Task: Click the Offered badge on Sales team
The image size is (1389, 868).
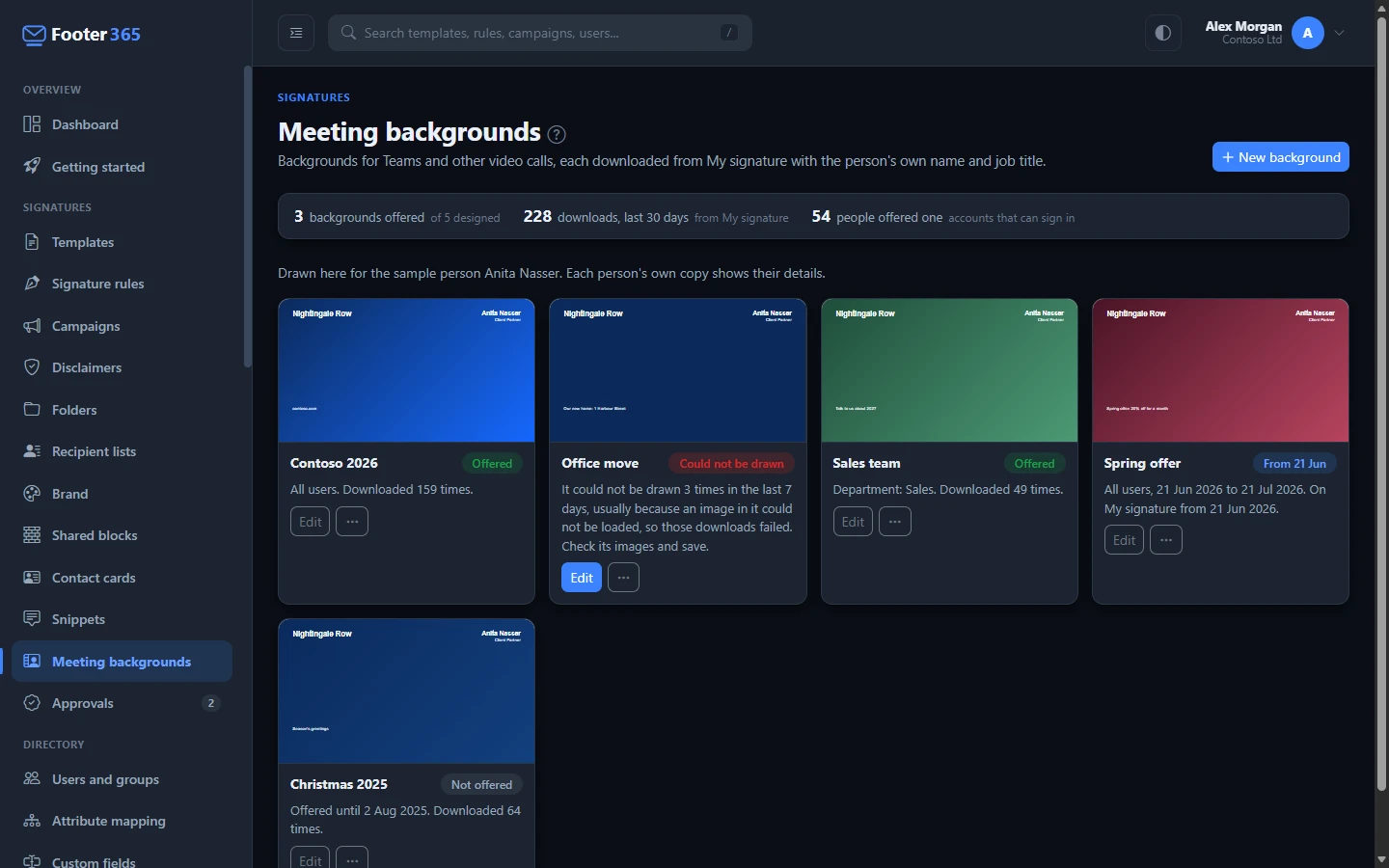Action: (x=1034, y=464)
